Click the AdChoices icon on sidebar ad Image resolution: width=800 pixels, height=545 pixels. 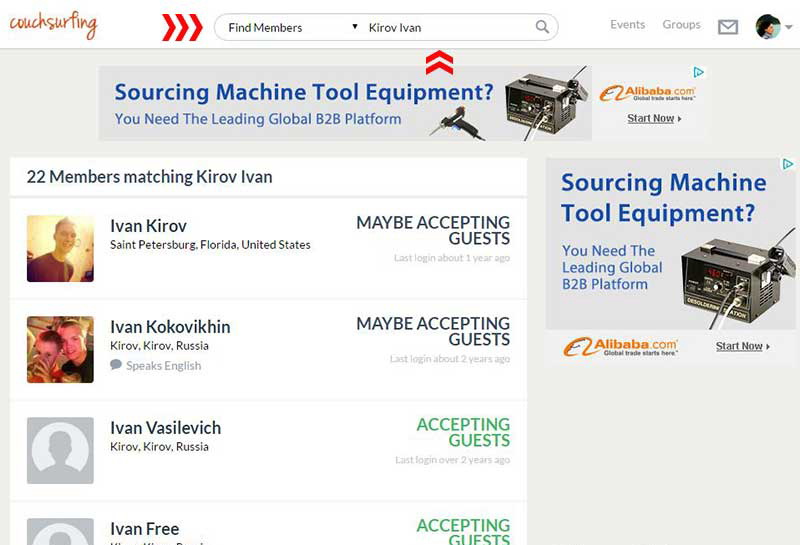click(788, 164)
